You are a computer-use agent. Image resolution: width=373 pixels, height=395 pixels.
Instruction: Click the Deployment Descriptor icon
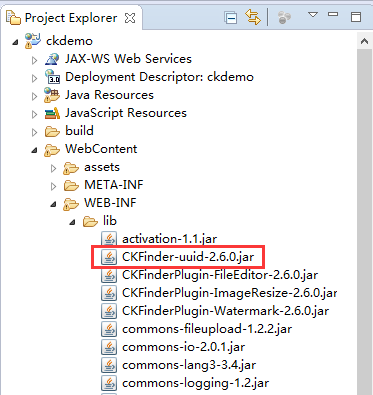click(52, 77)
